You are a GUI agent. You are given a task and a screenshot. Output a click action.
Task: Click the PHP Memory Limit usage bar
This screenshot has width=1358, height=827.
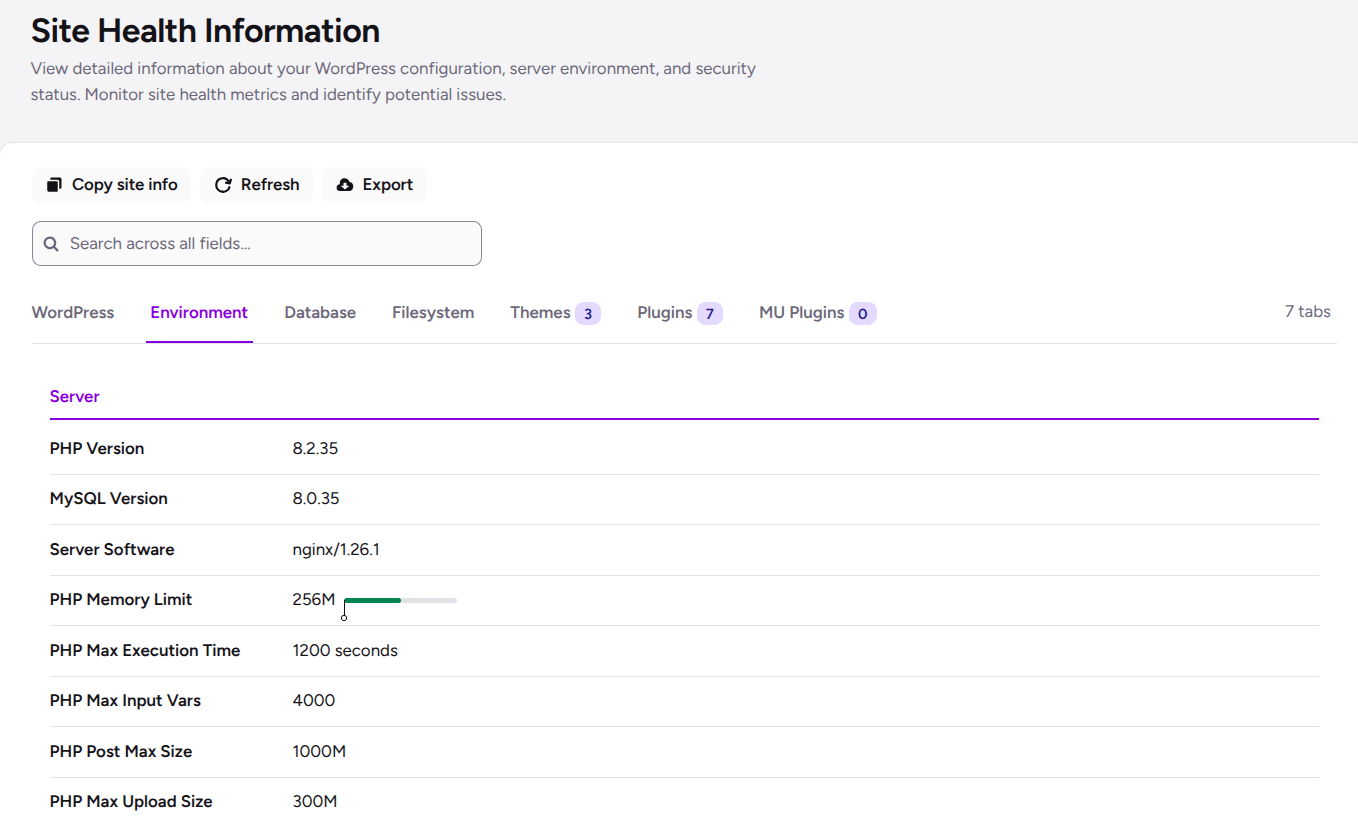(400, 600)
